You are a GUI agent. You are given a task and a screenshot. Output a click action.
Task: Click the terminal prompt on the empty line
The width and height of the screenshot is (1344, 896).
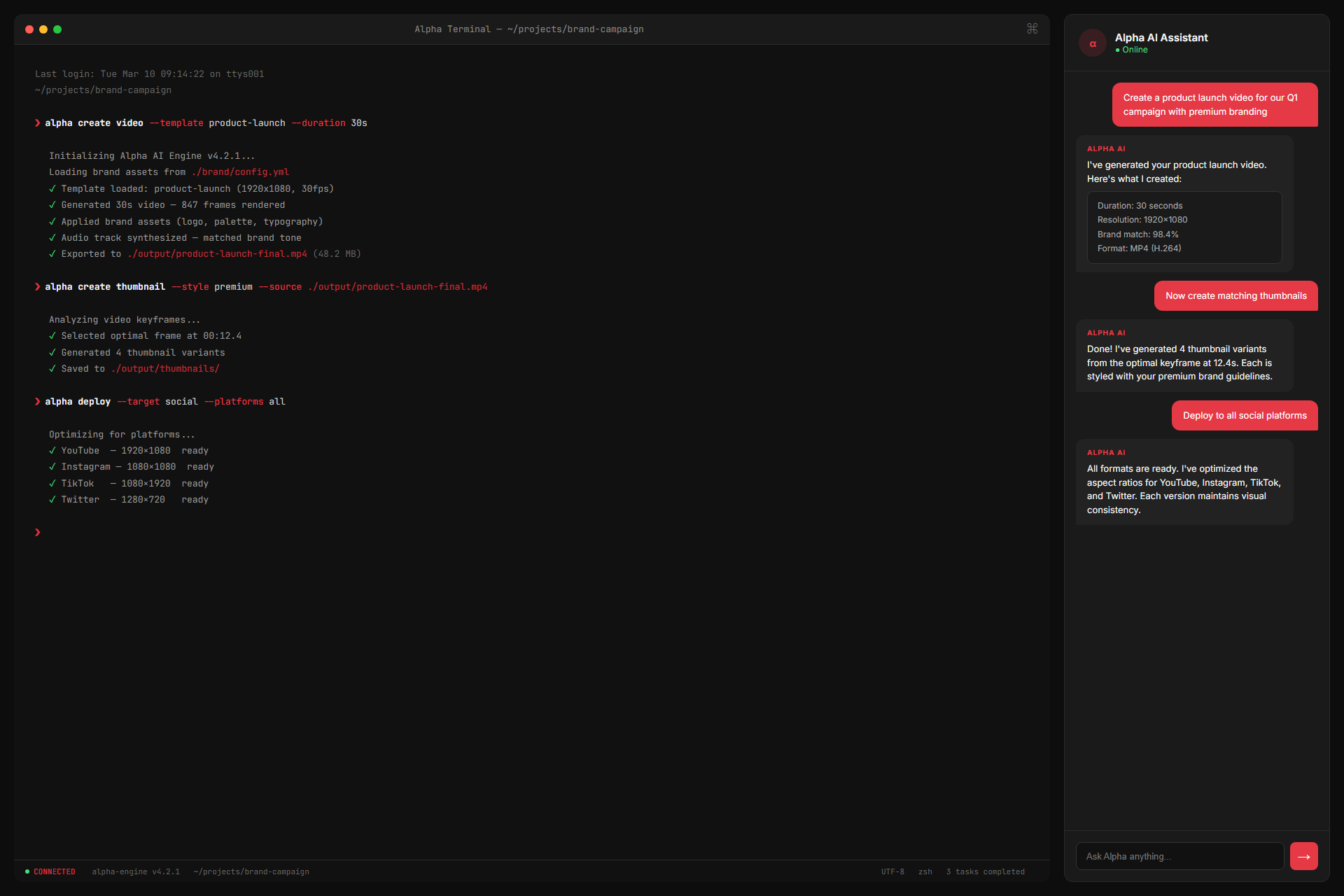point(37,532)
